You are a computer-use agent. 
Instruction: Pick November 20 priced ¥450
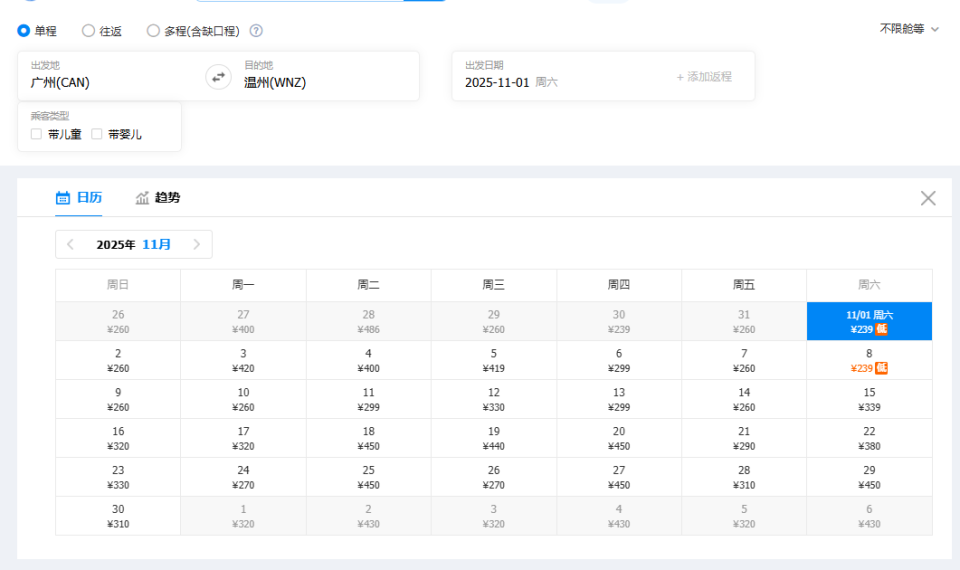[619, 438]
